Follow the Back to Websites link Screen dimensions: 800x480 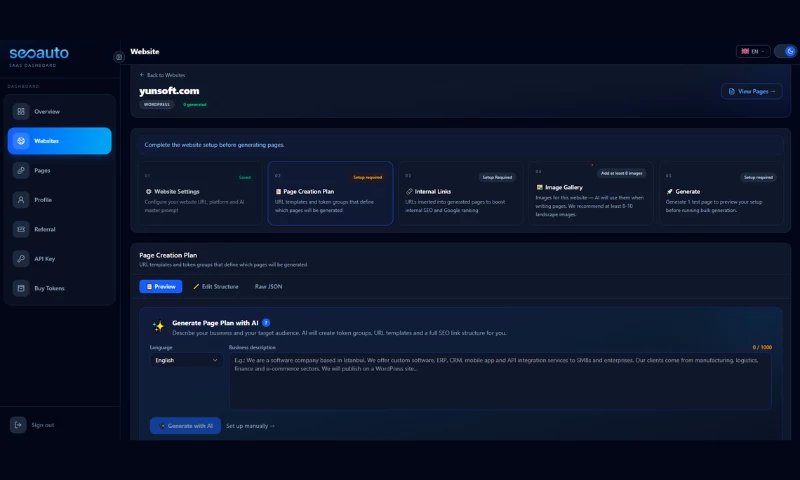click(x=162, y=75)
